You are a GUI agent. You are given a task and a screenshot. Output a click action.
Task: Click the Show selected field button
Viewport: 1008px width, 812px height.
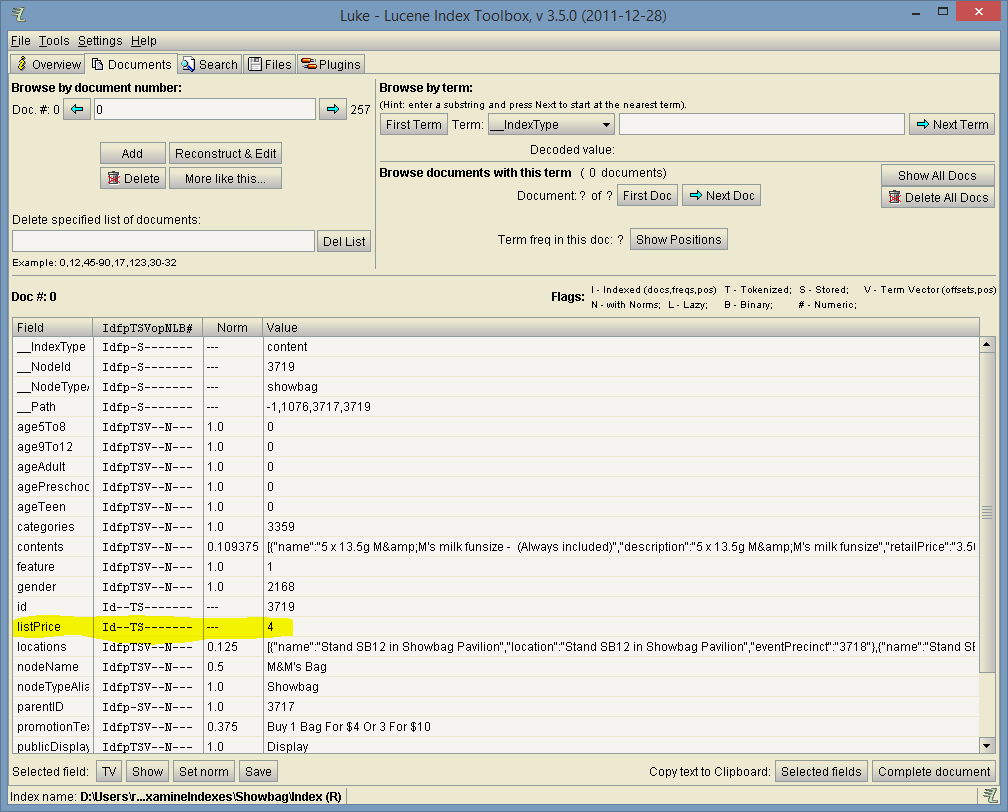[147, 771]
